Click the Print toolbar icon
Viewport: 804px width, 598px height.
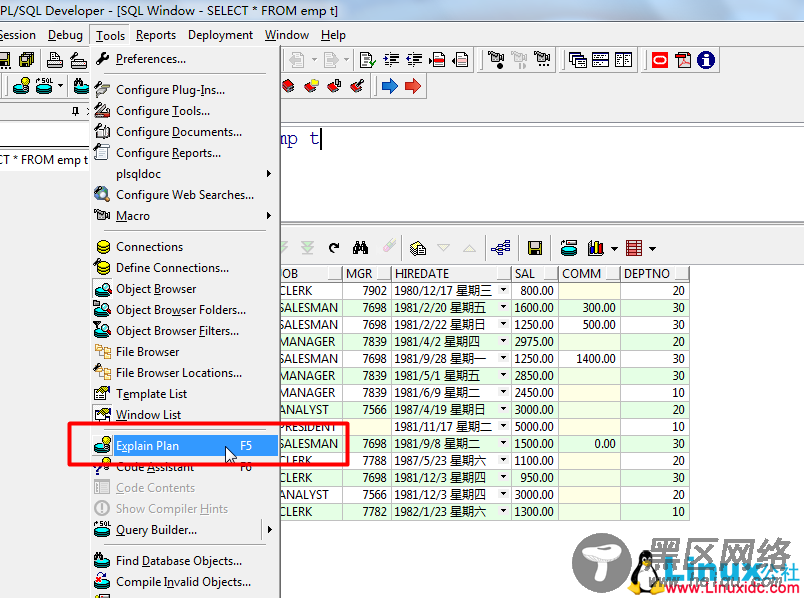point(55,60)
